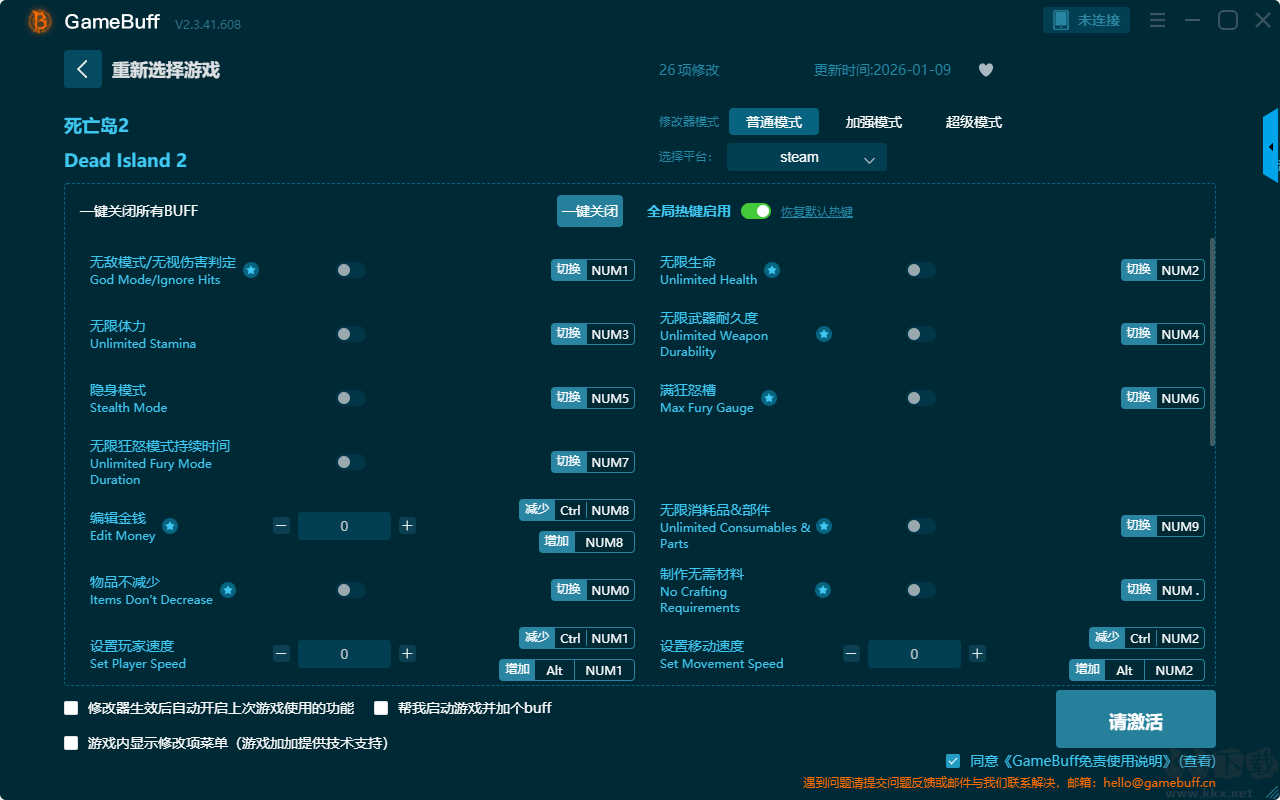Click the vertical scrollbar of cheat list
Screen dimensions: 1280x800
pyautogui.click(x=1213, y=342)
